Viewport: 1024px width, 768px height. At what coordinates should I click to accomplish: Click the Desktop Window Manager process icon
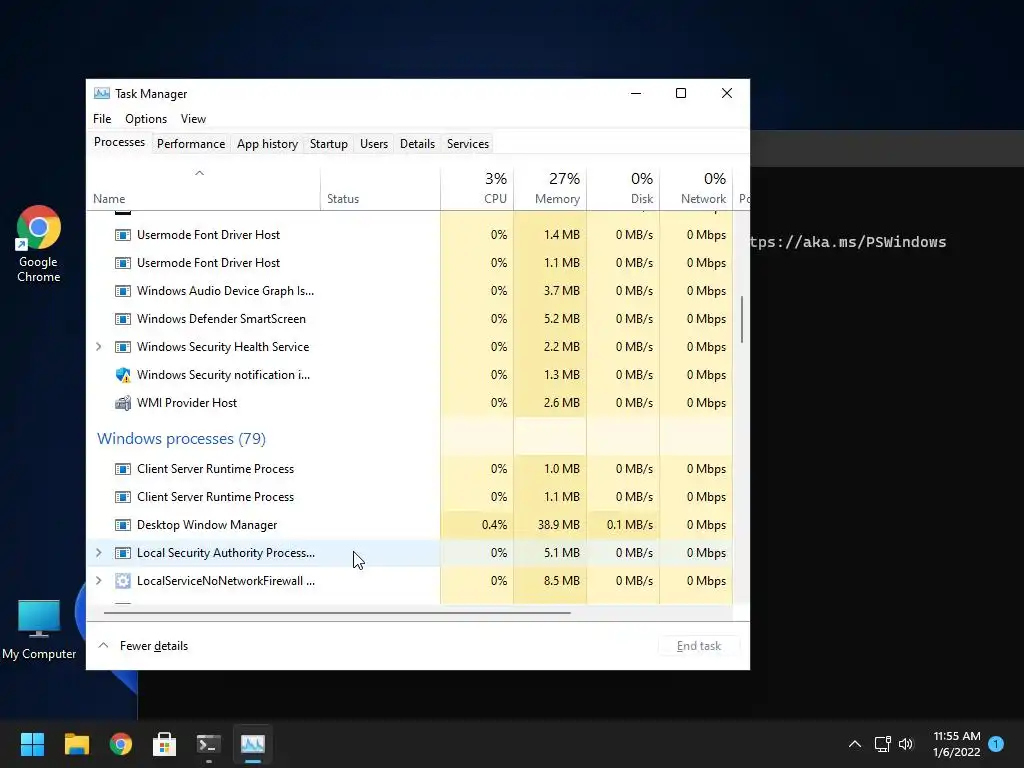(123, 525)
